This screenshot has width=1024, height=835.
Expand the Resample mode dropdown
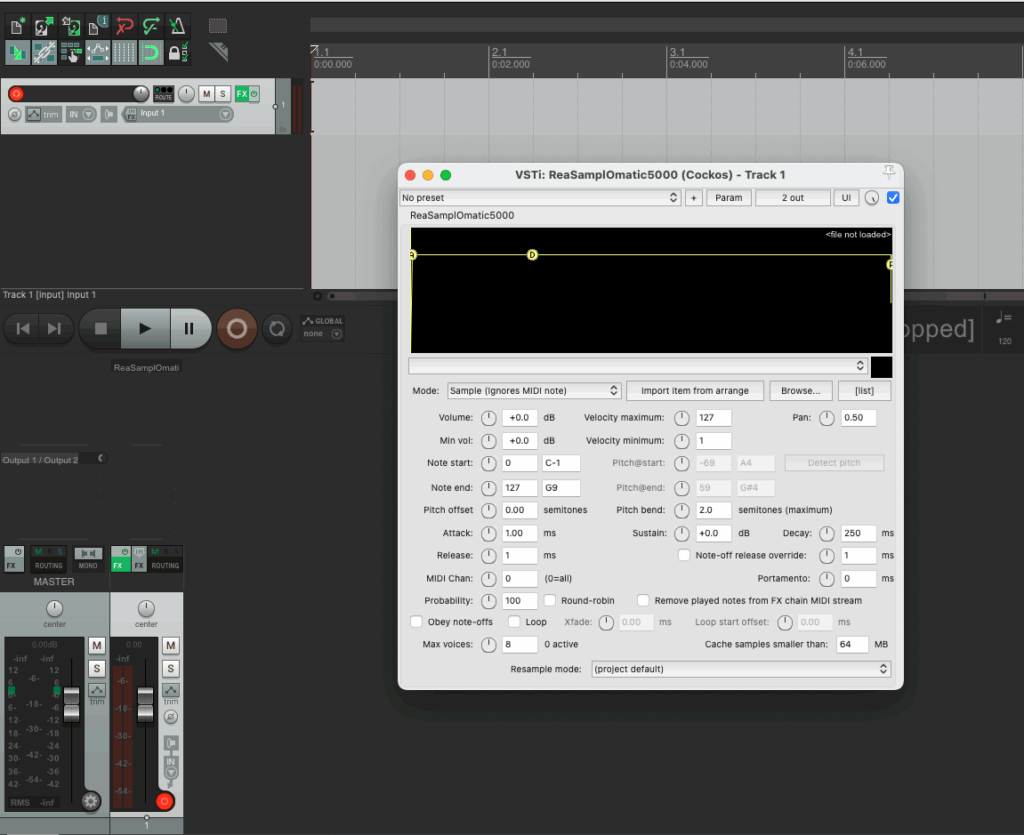(x=740, y=669)
